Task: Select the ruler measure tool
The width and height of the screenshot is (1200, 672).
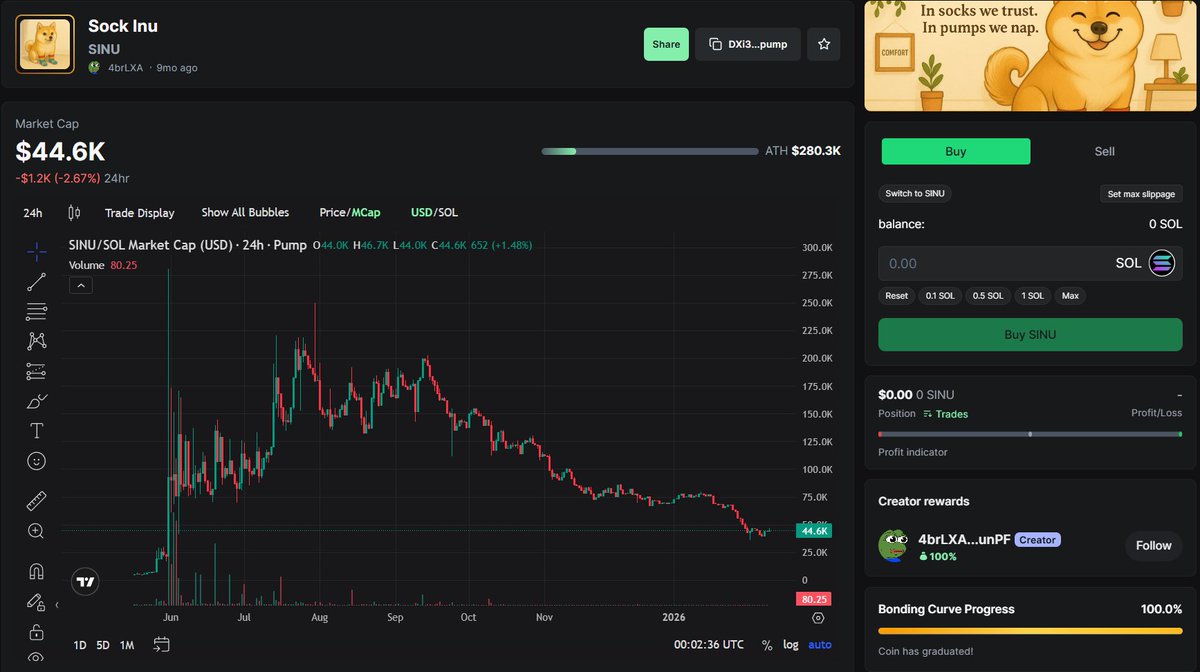Action: (37, 501)
